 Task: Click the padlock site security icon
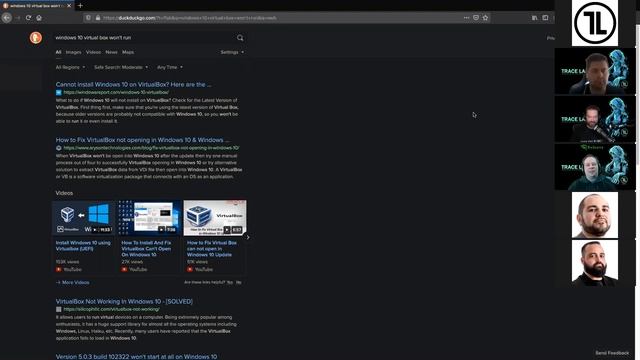tap(98, 18)
